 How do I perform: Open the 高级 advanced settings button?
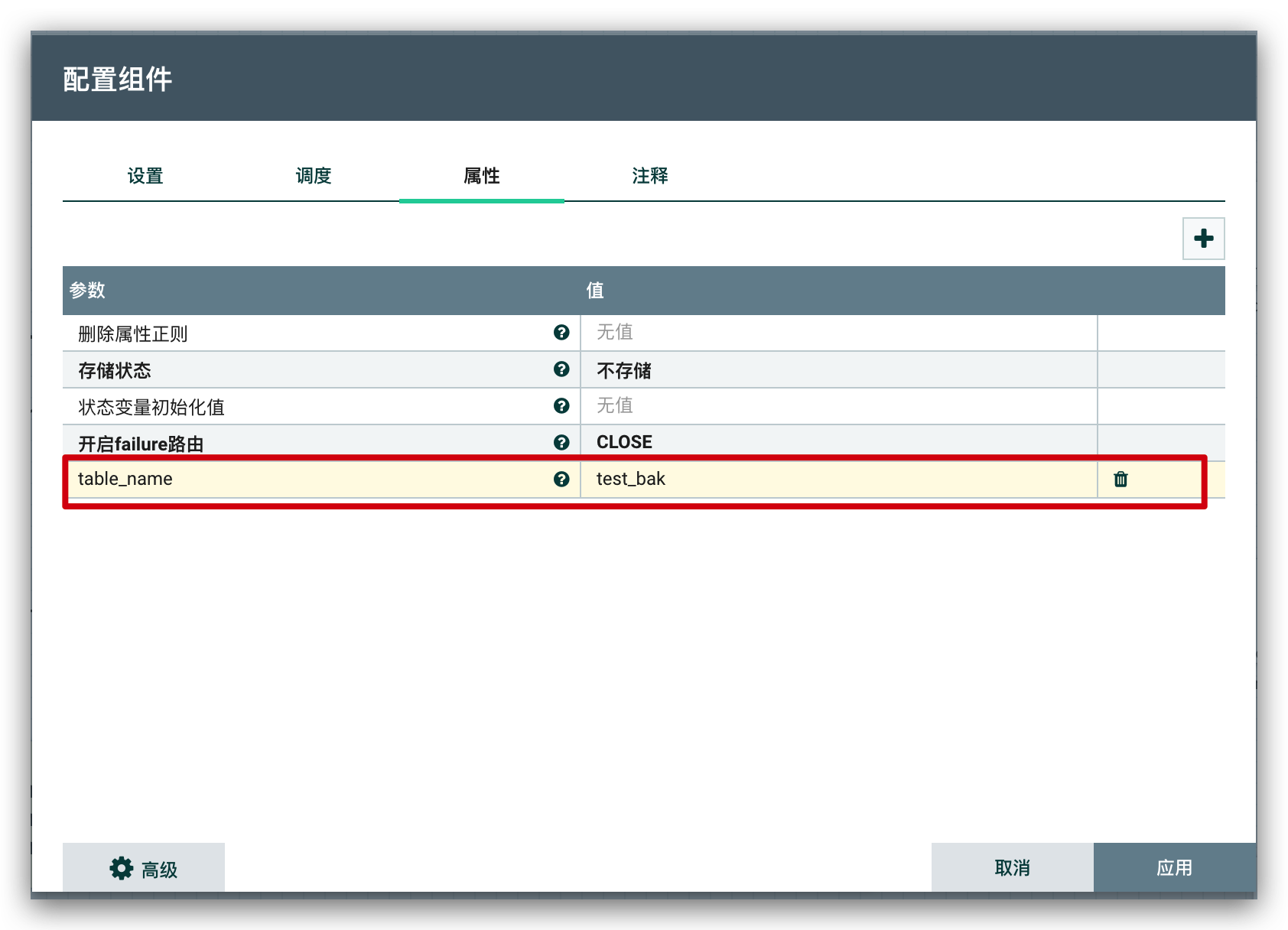pyautogui.click(x=144, y=868)
